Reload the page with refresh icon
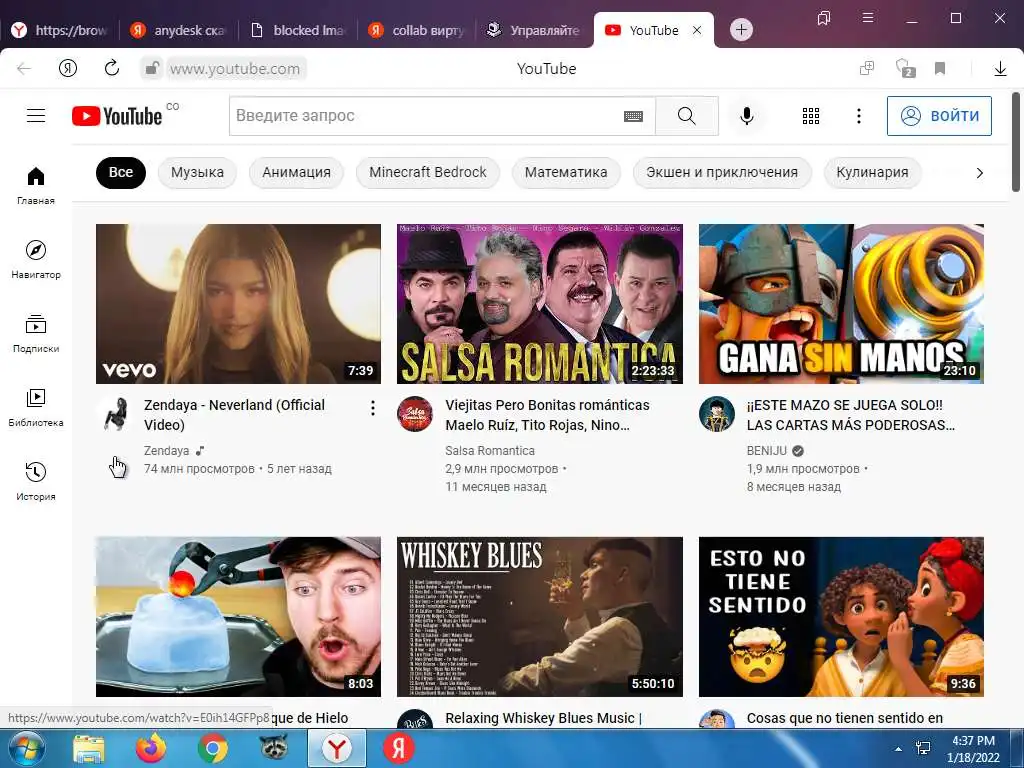This screenshot has width=1024, height=768. (112, 68)
